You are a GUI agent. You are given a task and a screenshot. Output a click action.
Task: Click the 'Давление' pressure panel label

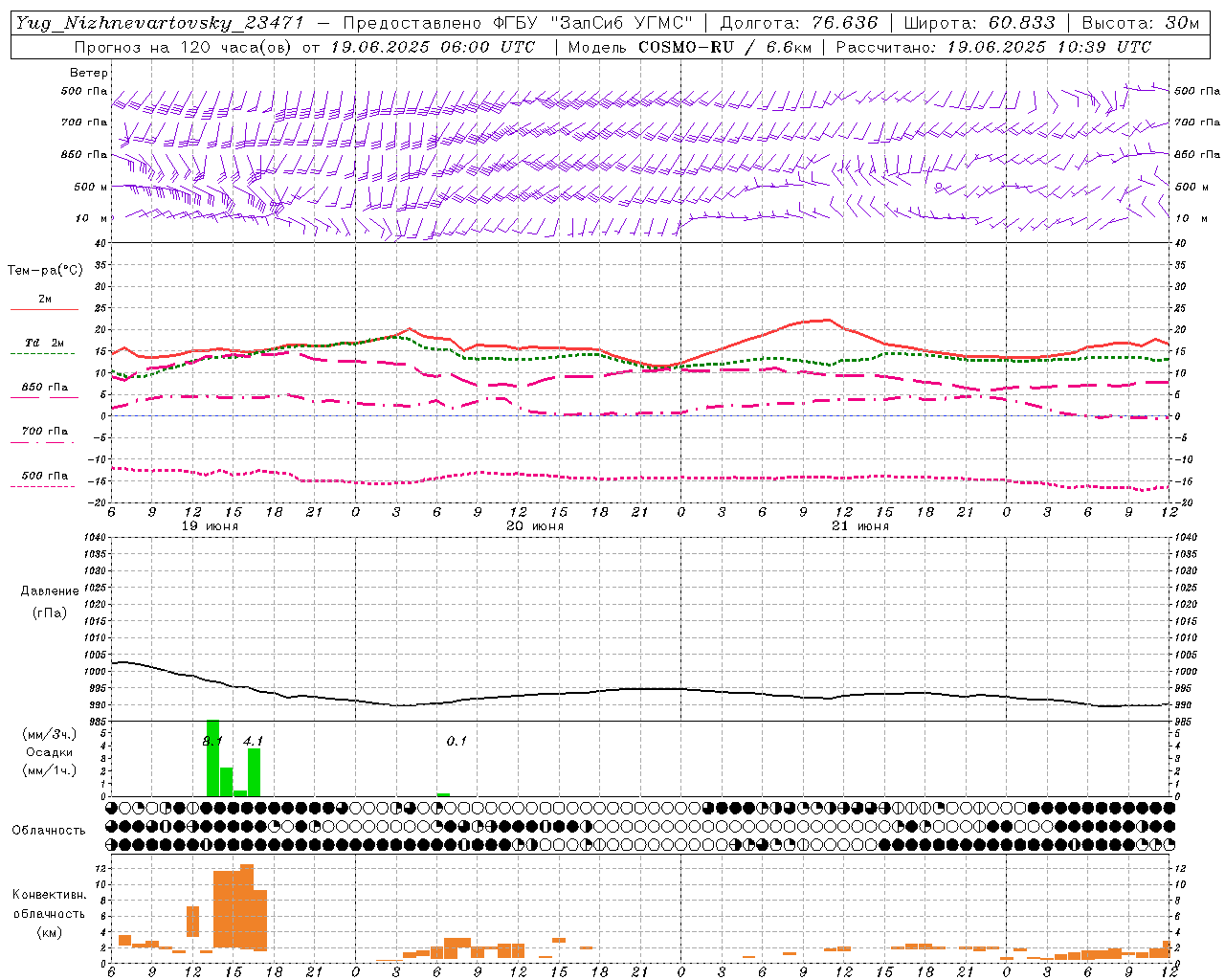(x=50, y=591)
